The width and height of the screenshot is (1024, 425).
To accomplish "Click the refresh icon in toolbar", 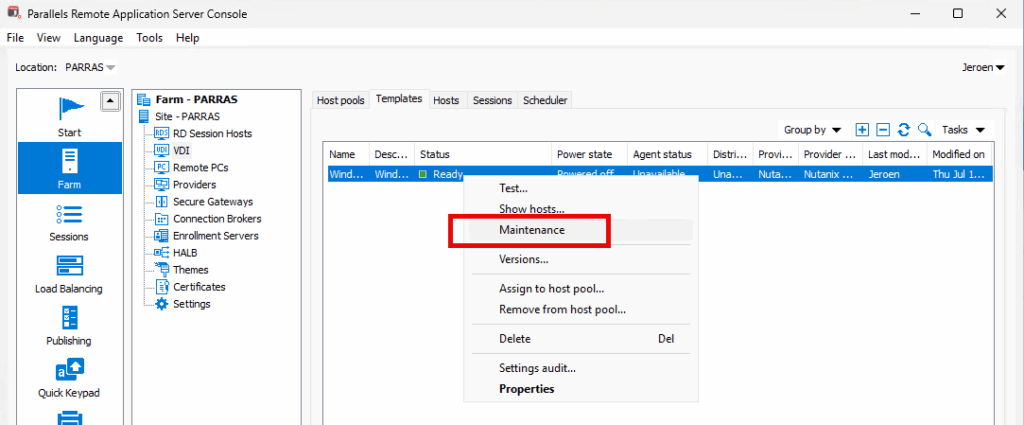I will click(x=904, y=130).
